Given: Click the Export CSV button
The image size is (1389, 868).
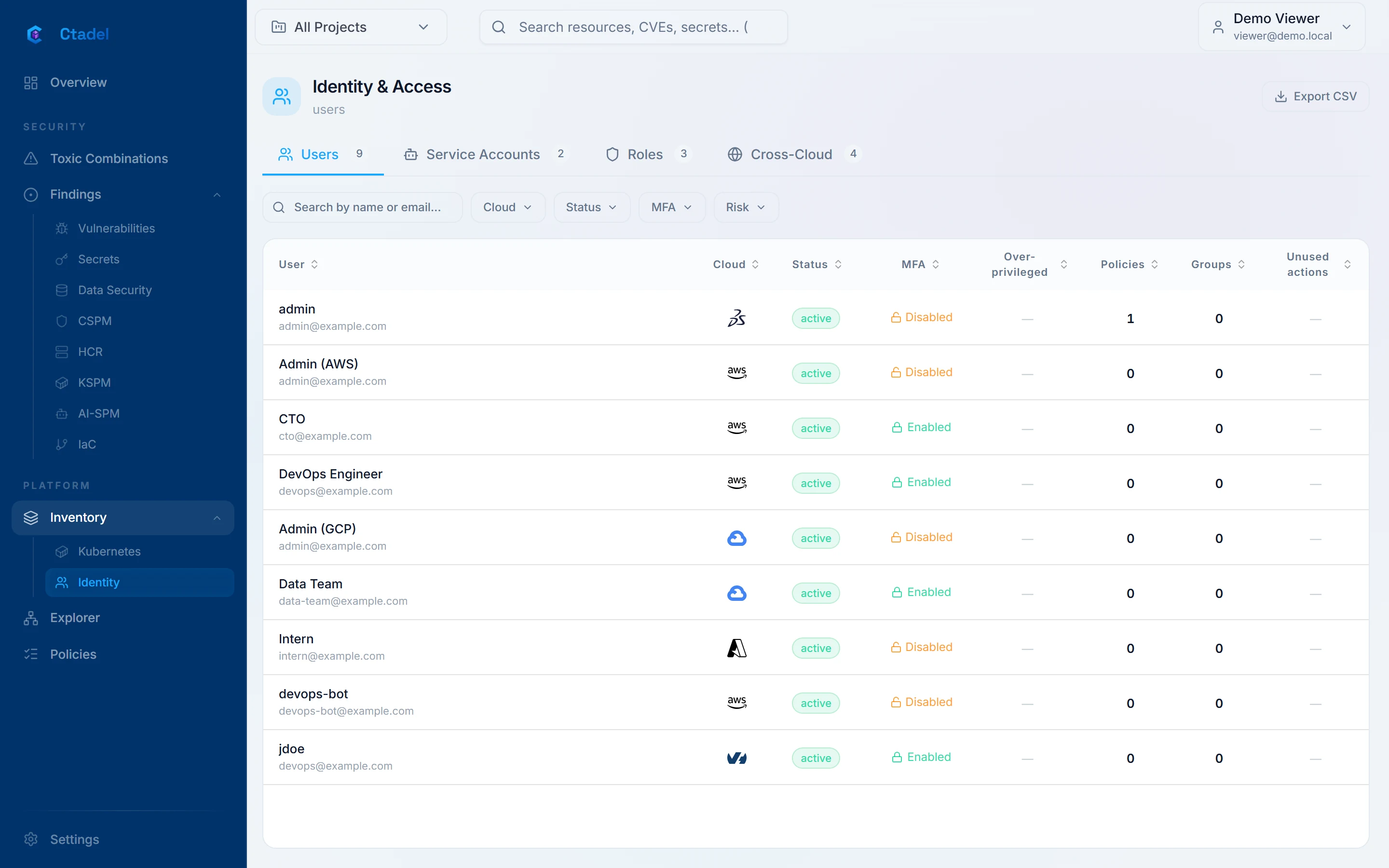Looking at the screenshot, I should tap(1316, 96).
